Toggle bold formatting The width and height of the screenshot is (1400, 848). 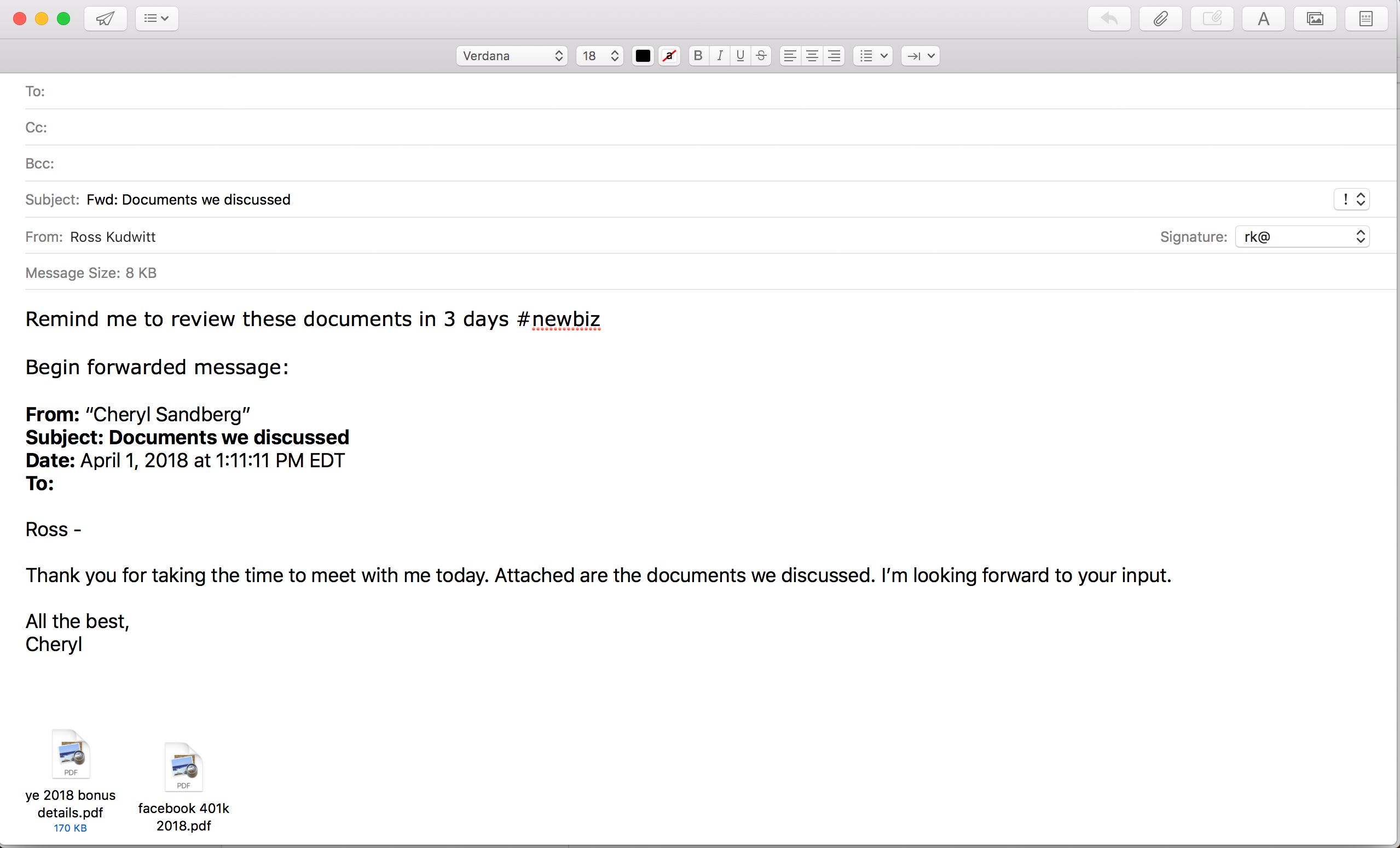(x=698, y=56)
